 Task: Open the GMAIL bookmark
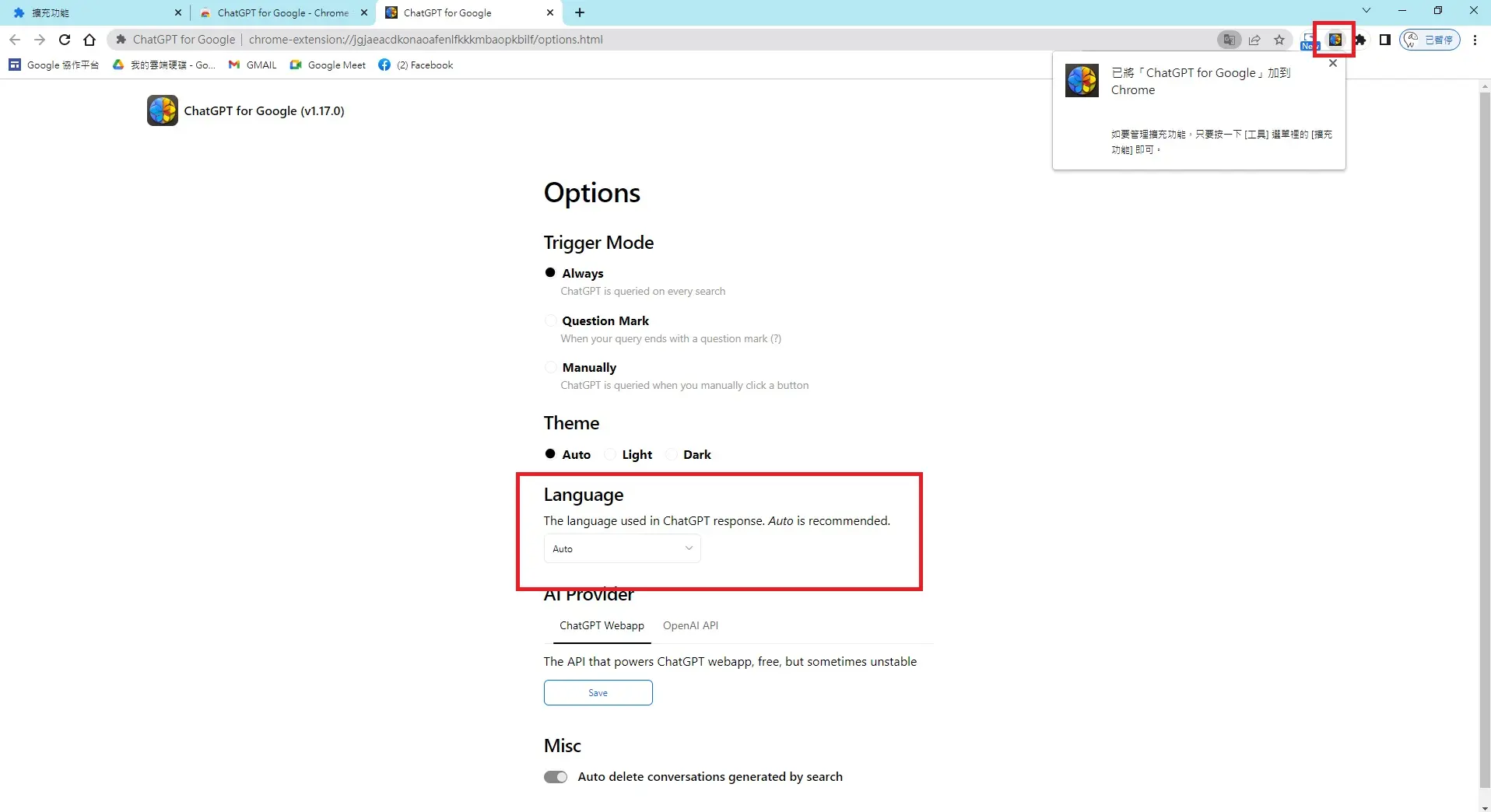[x=253, y=65]
